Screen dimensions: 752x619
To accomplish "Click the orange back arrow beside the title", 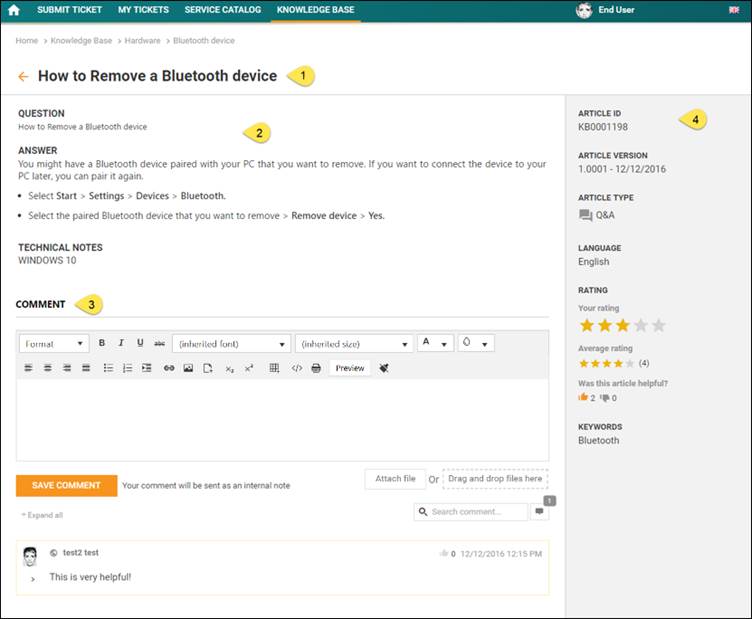I will pos(23,76).
